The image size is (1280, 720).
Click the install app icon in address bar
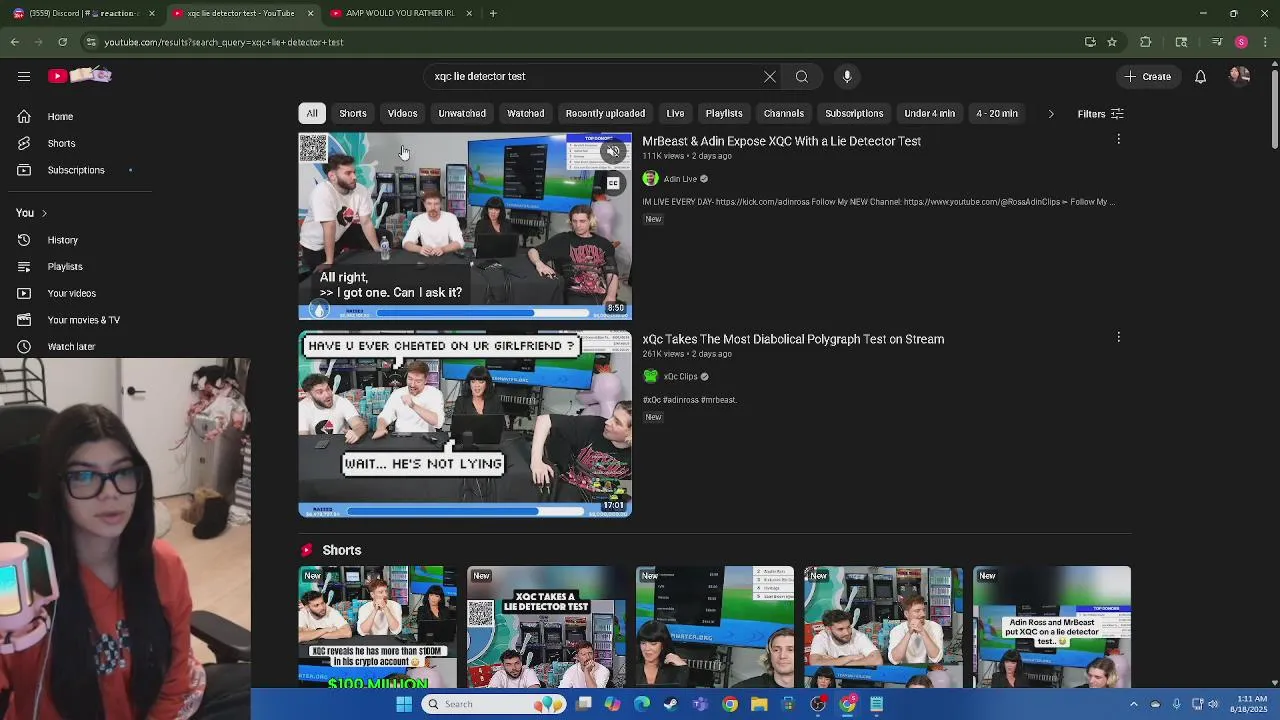click(1090, 42)
